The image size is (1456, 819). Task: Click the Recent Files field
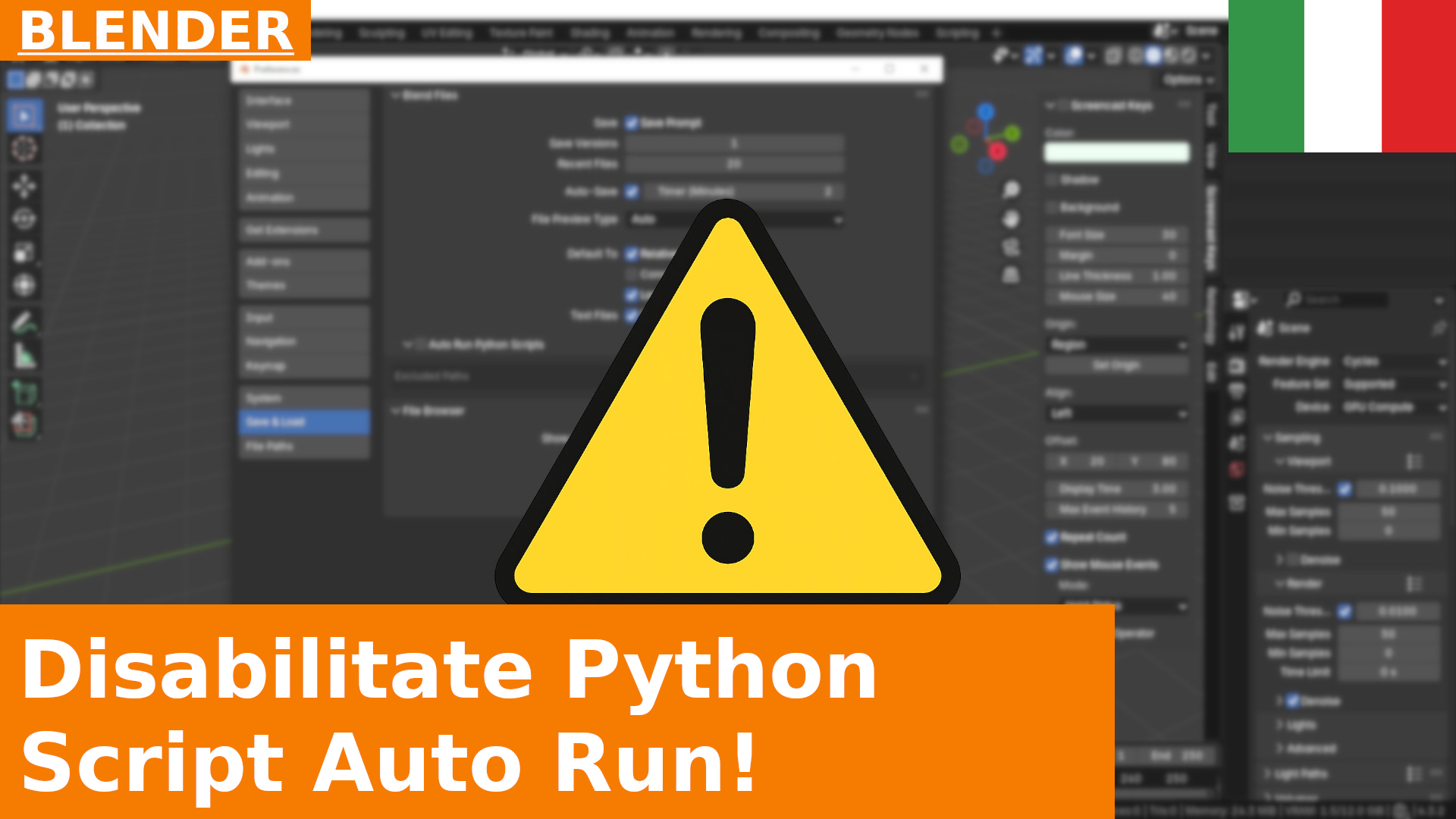point(736,164)
